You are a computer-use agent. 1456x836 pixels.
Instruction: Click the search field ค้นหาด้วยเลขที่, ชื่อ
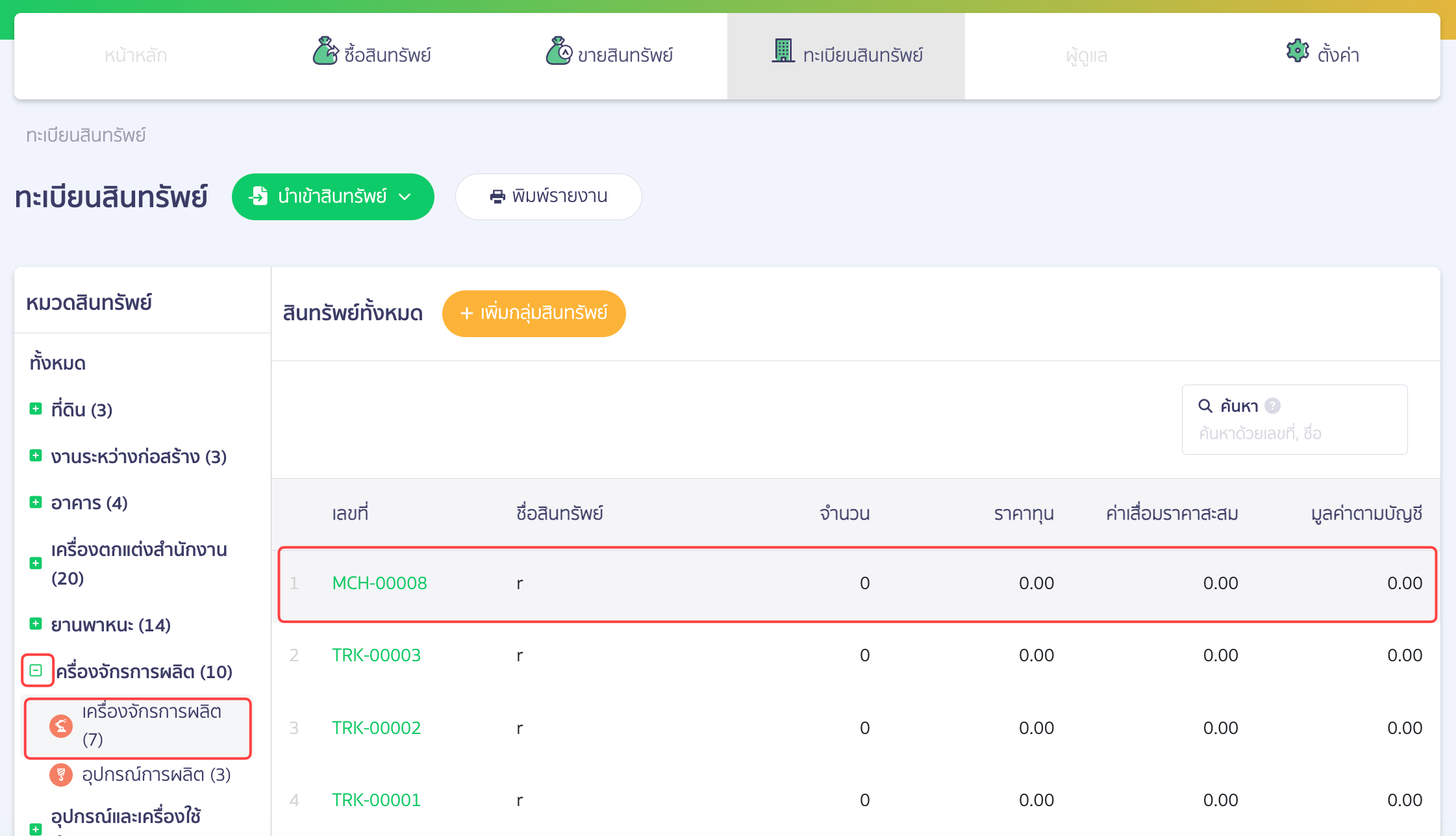(1294, 433)
